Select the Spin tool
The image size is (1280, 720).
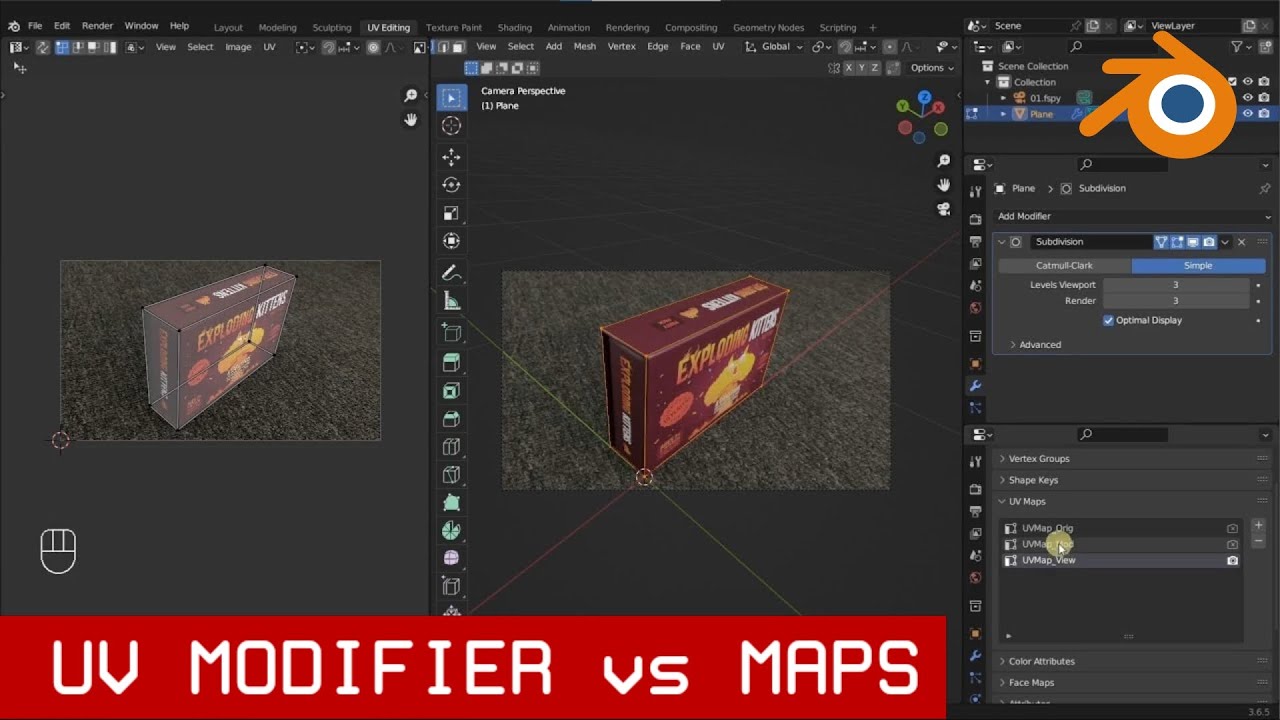click(x=451, y=531)
